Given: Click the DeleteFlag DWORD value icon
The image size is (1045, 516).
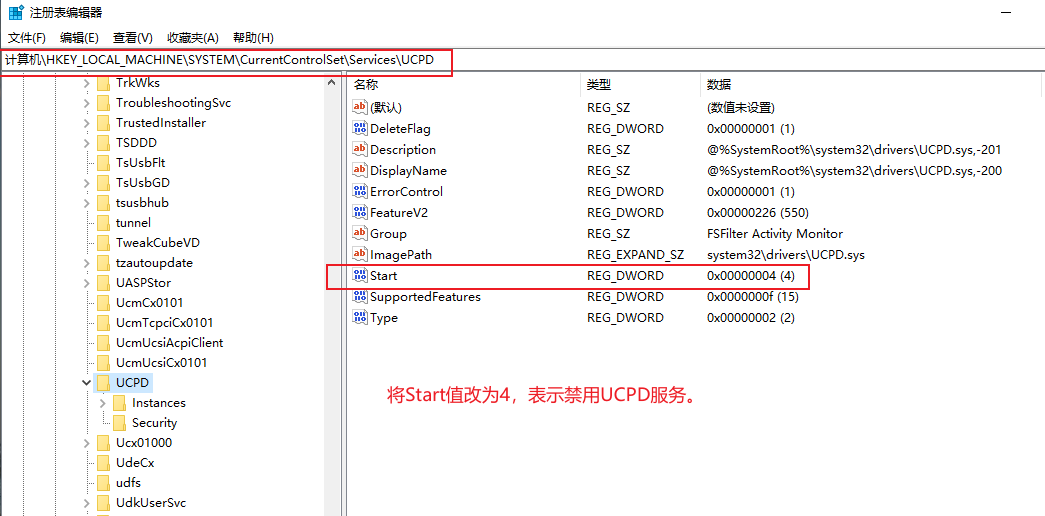Looking at the screenshot, I should pyautogui.click(x=360, y=128).
